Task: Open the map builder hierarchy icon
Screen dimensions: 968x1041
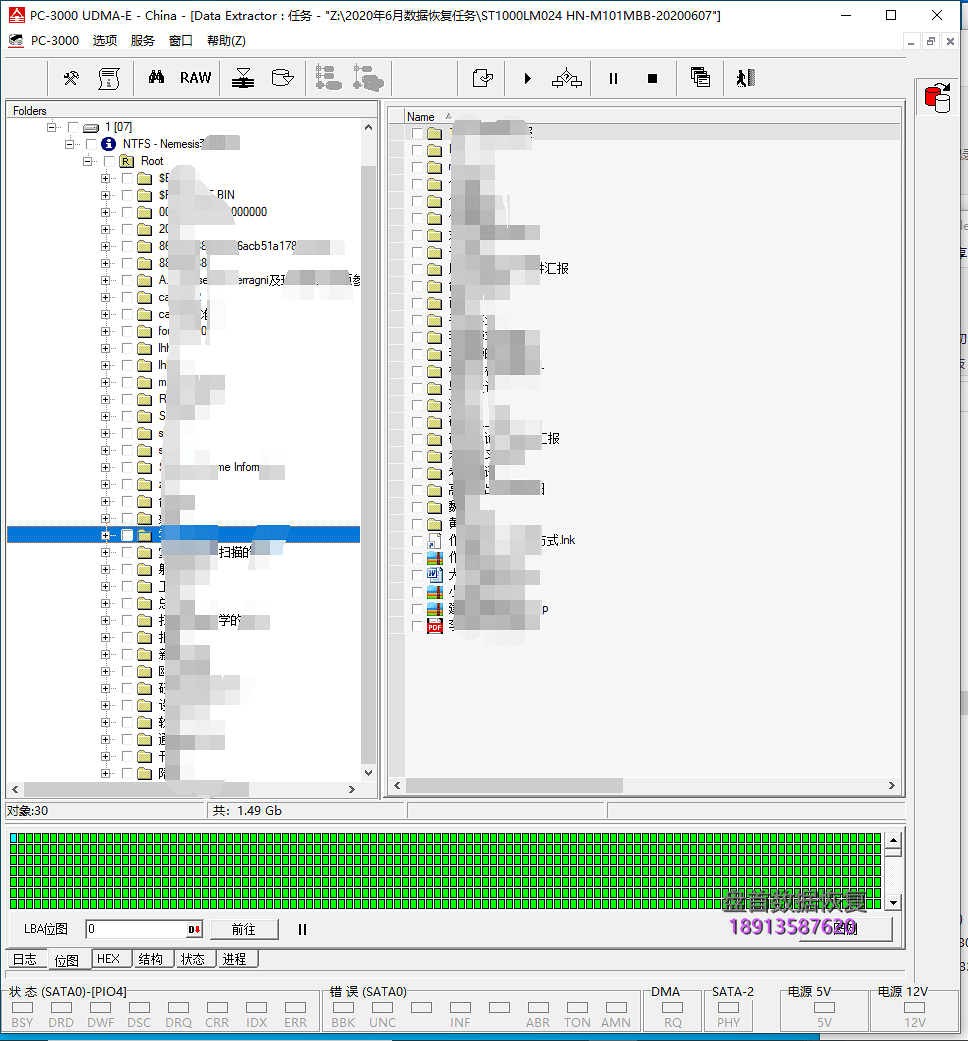Action: 567,78
